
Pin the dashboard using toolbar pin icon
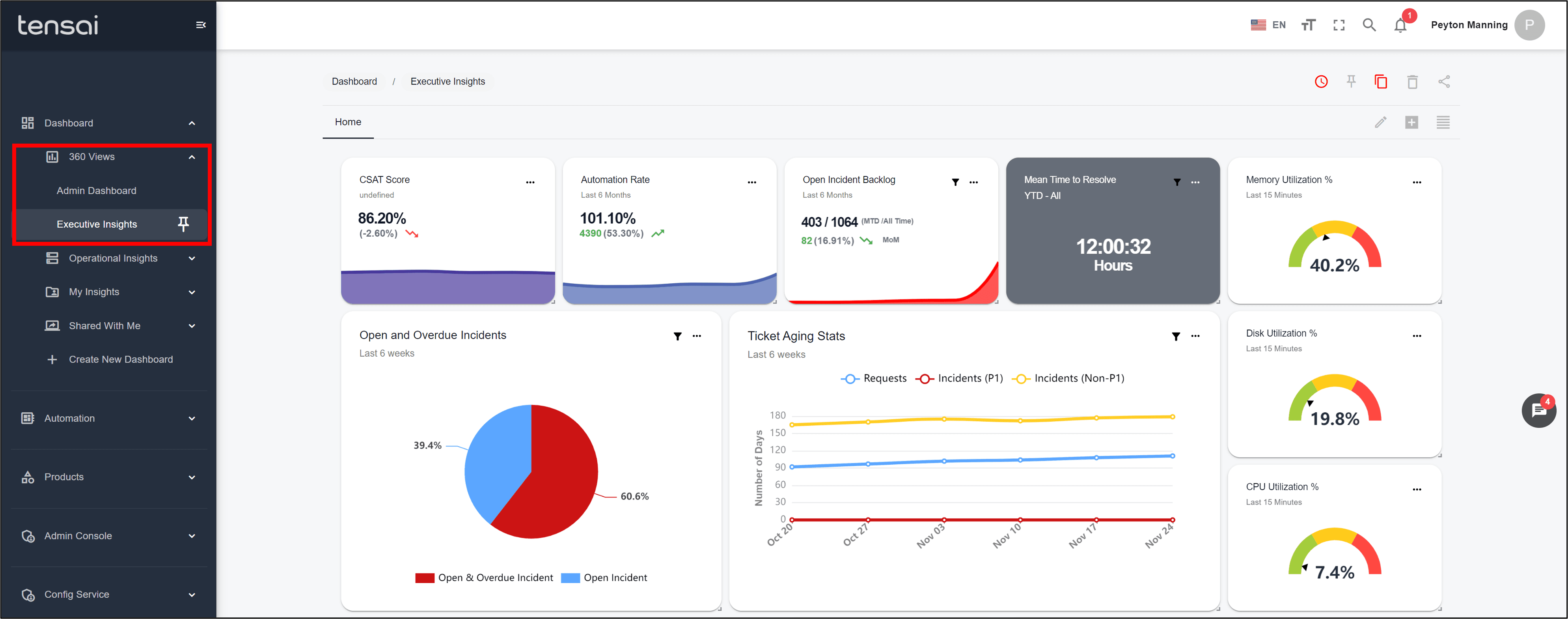coord(1351,82)
